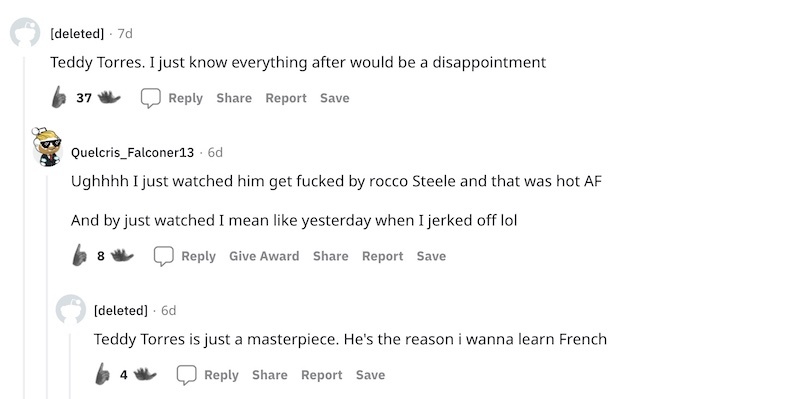800x399 pixels.
Task: Share the bottom masterpiece comment
Action: click(269, 375)
